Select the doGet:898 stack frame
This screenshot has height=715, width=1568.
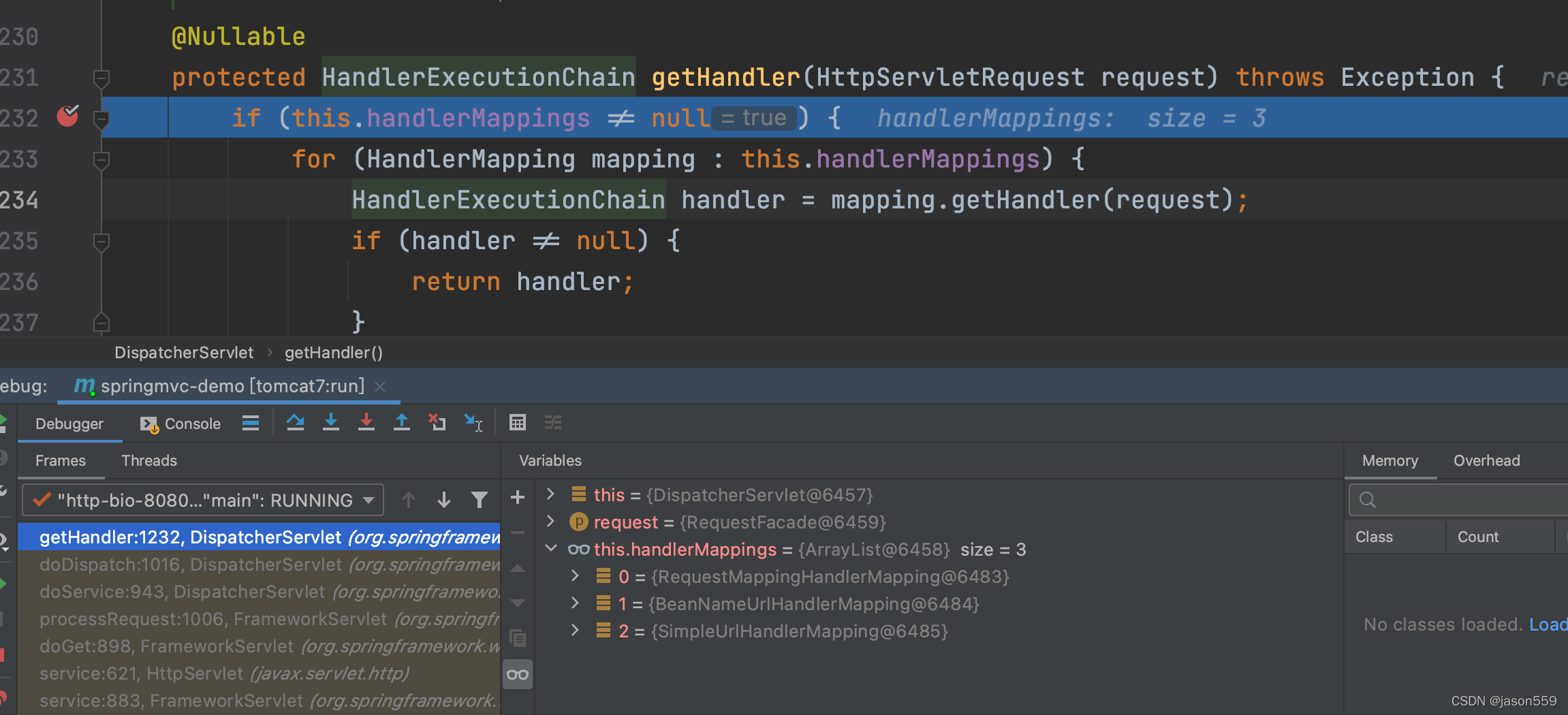coord(259,646)
